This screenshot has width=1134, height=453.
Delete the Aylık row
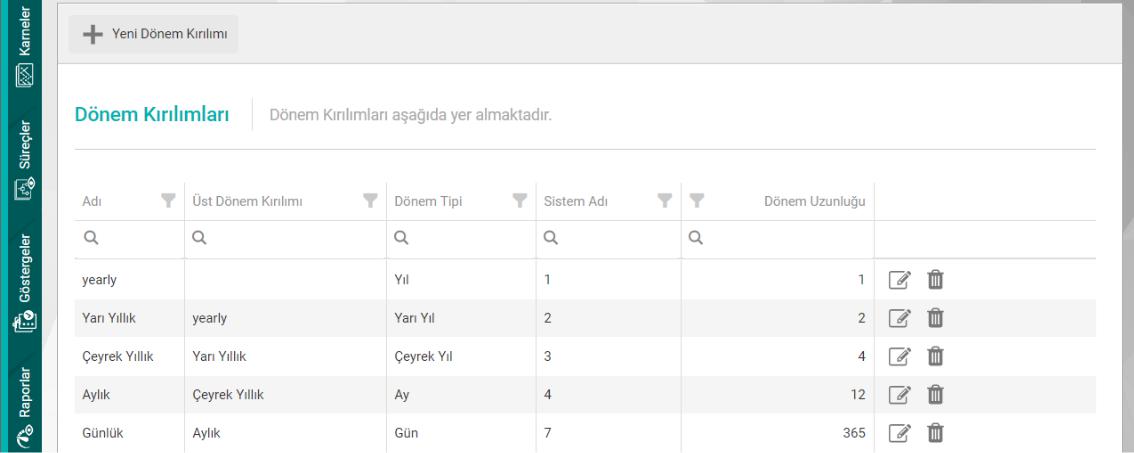936,395
